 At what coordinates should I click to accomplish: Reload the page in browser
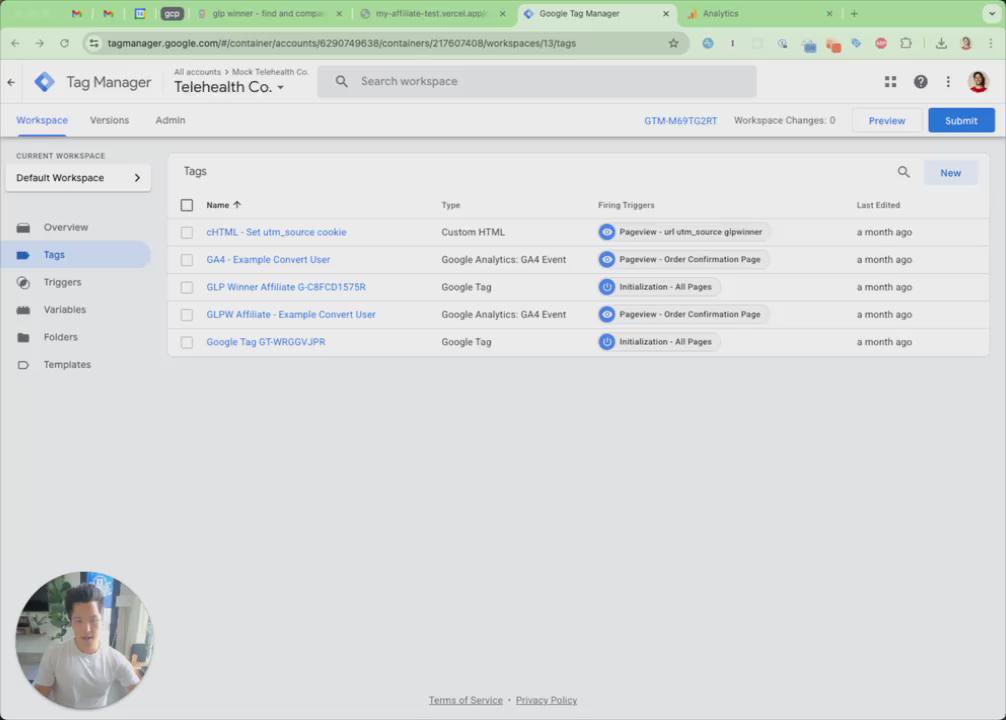(64, 43)
